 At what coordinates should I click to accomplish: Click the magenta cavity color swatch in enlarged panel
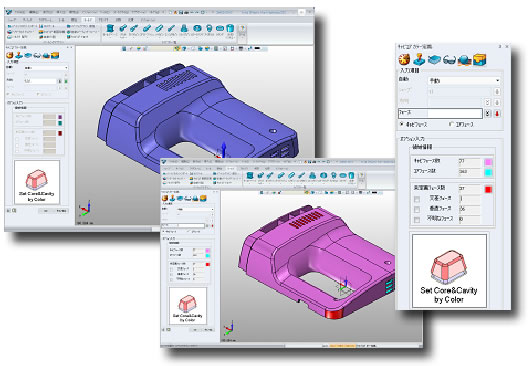[x=488, y=162]
